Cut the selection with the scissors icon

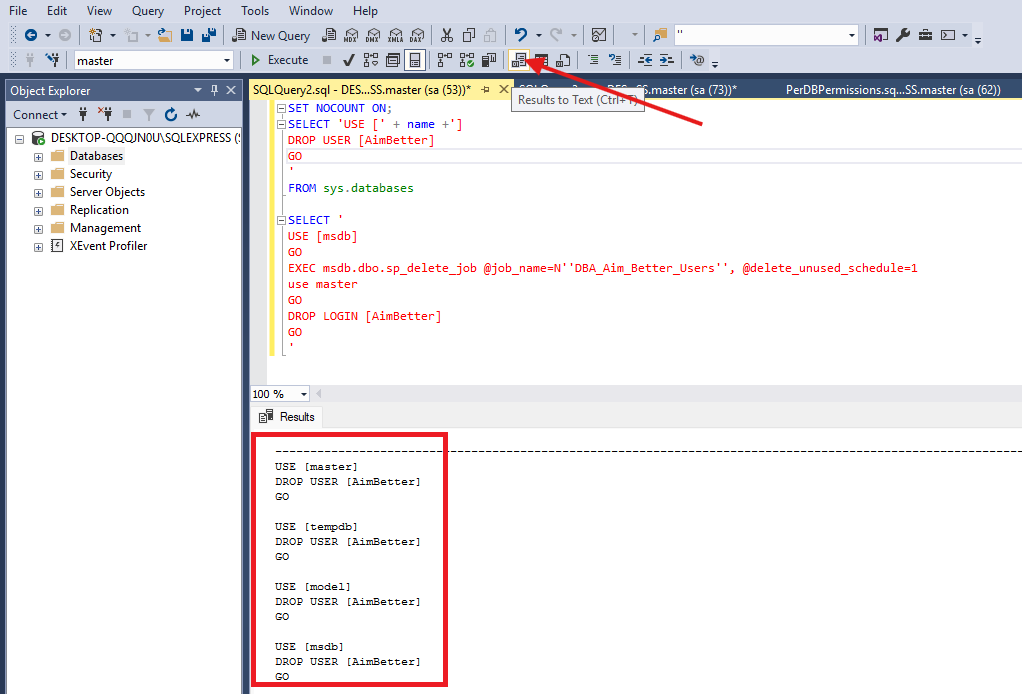coord(447,35)
